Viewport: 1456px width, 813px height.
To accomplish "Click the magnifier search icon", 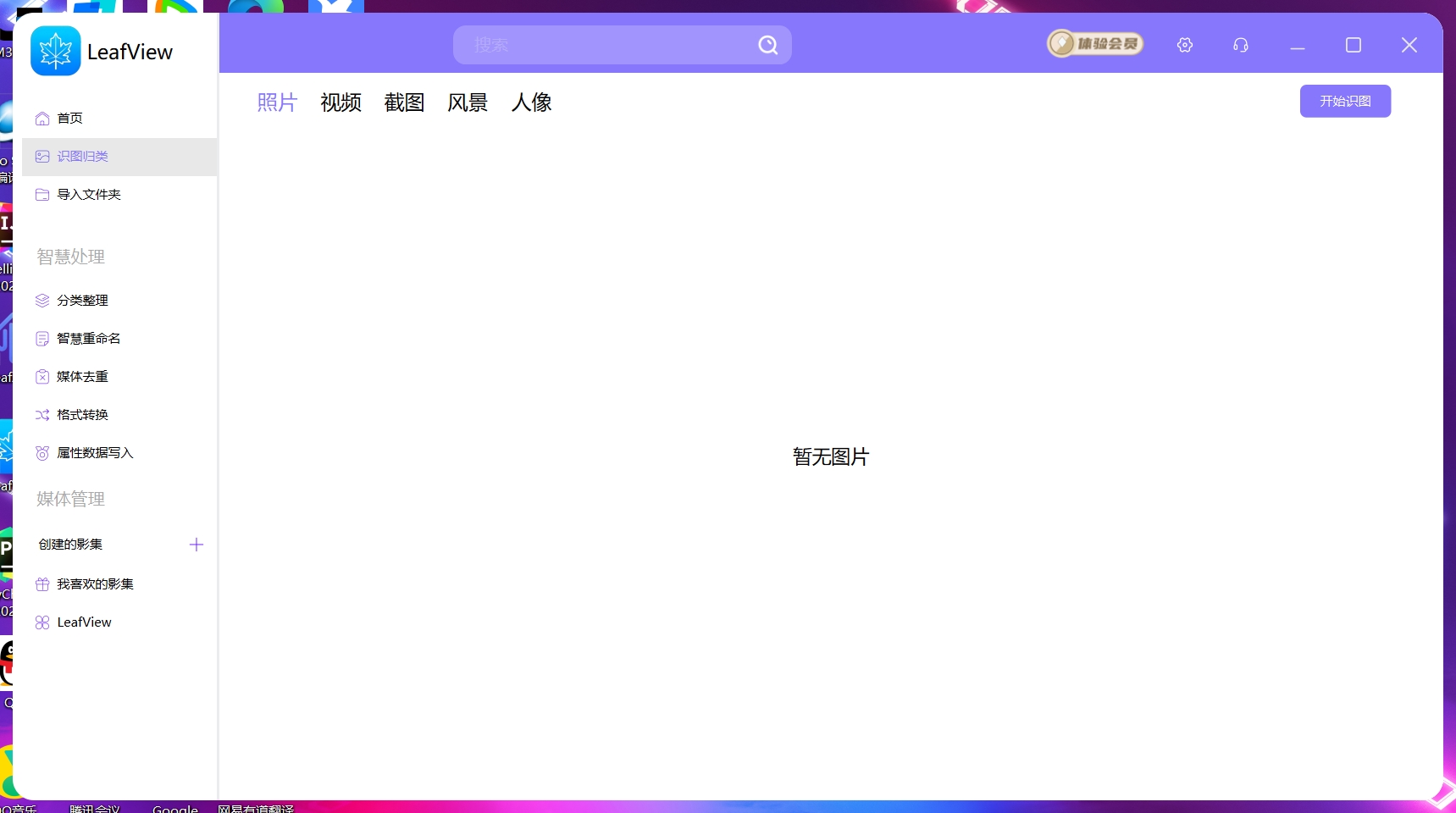I will click(x=768, y=45).
